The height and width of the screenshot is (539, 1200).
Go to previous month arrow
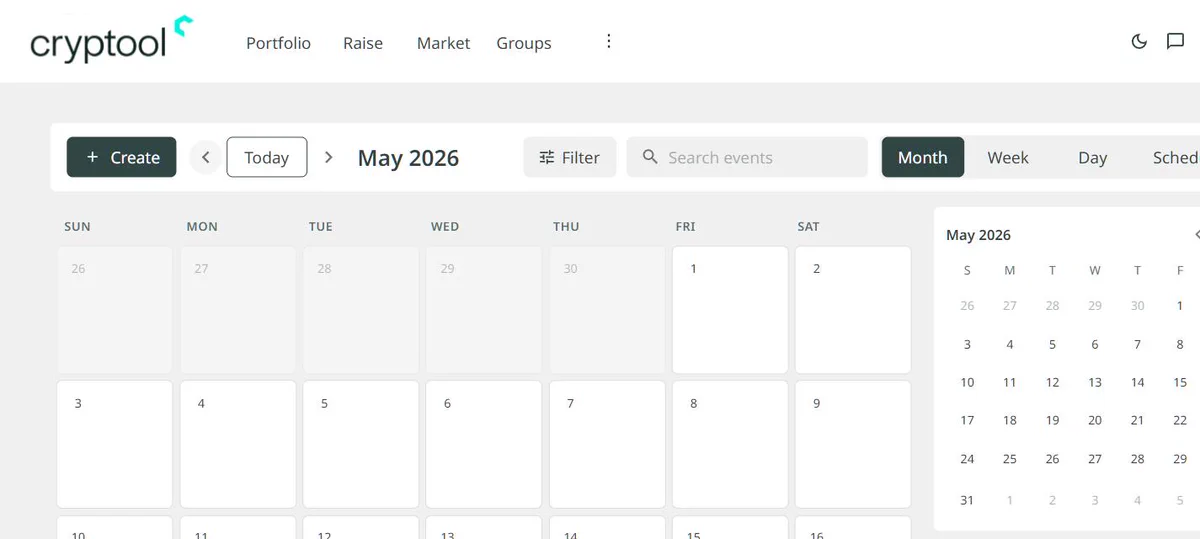pyautogui.click(x=205, y=157)
